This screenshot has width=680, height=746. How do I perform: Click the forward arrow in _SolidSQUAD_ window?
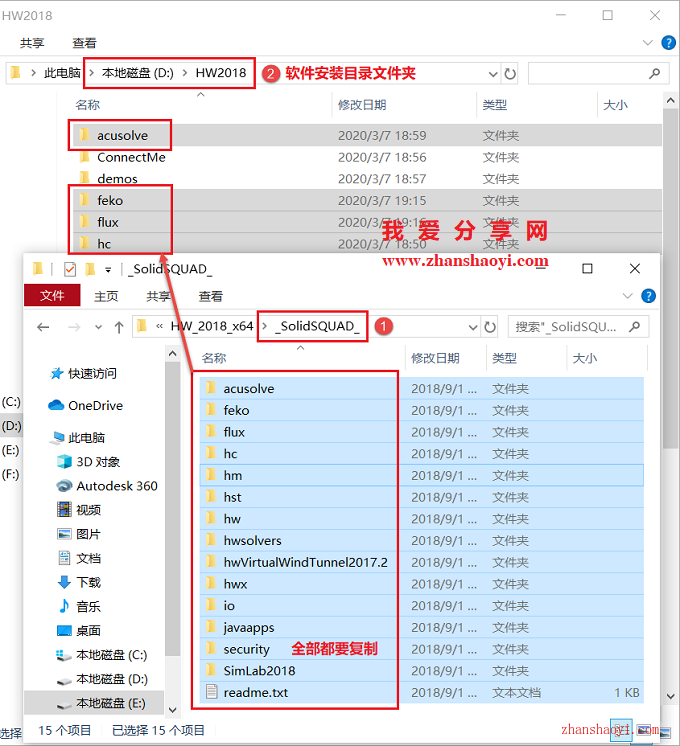click(x=74, y=327)
